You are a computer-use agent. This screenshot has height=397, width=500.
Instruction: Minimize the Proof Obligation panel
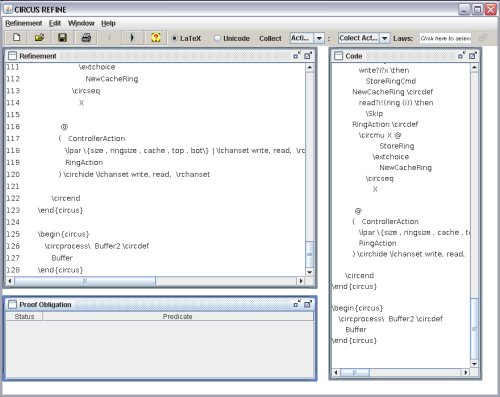297,304
